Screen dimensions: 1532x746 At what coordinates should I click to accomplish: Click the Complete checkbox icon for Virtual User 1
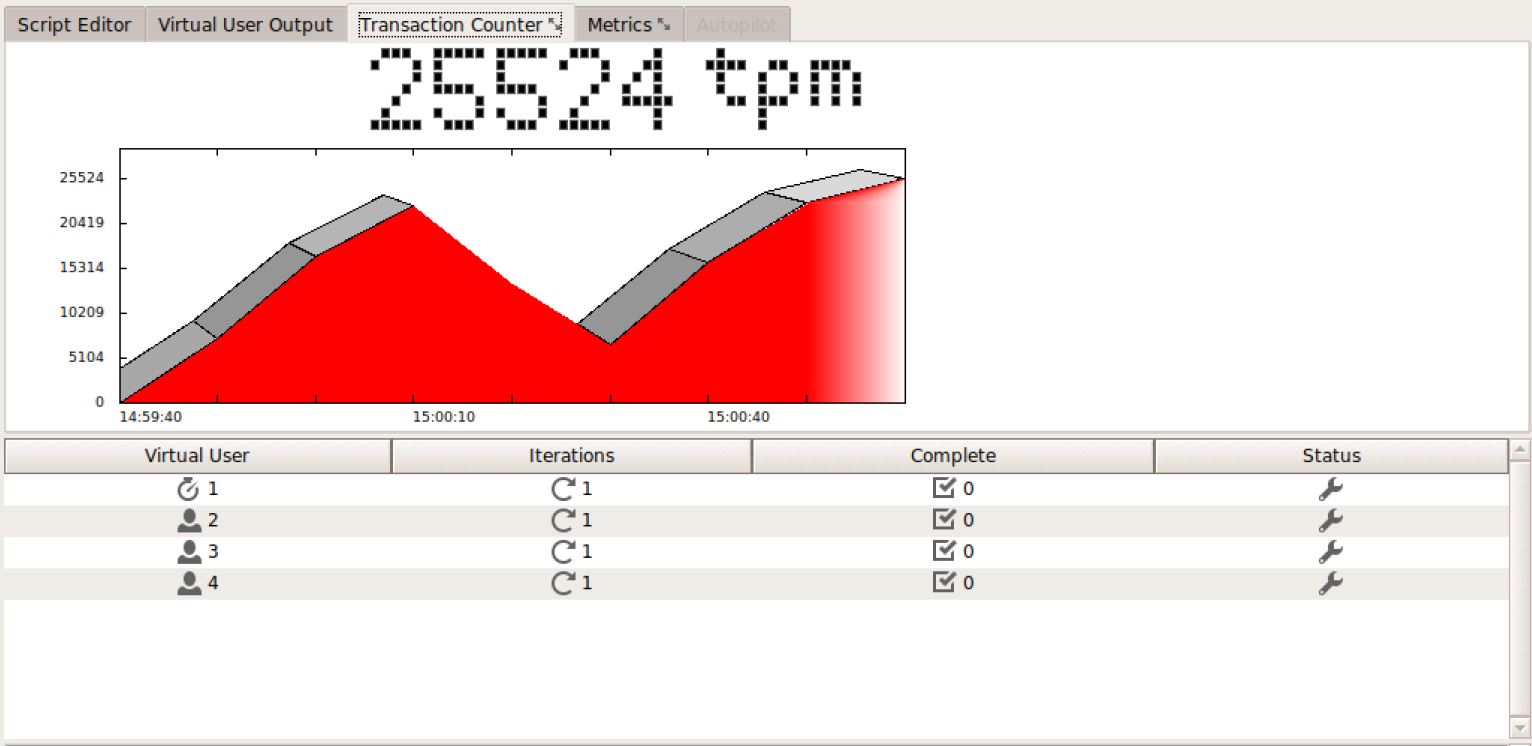943,489
